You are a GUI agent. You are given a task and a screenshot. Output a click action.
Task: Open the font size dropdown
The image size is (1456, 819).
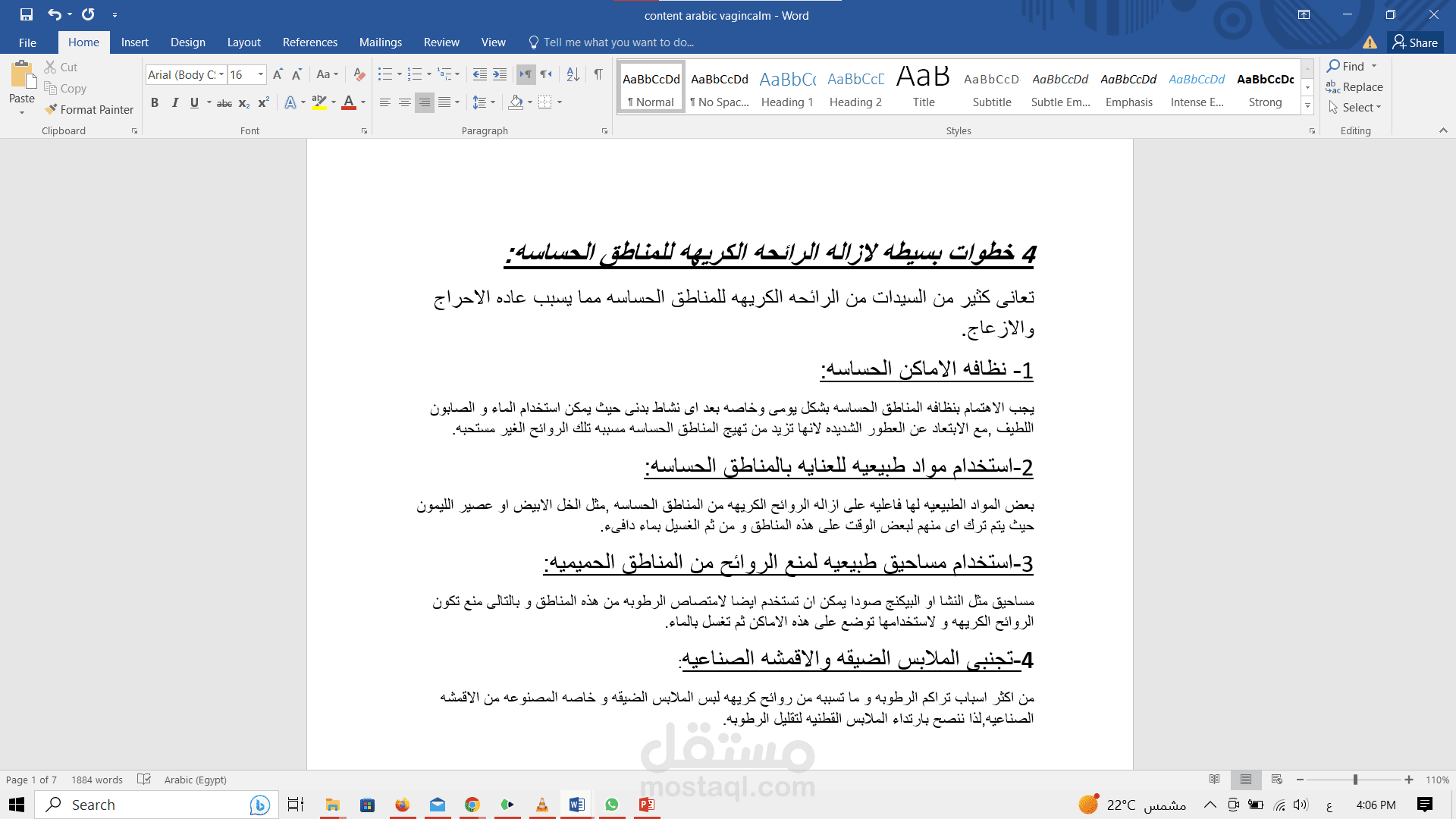pos(261,74)
